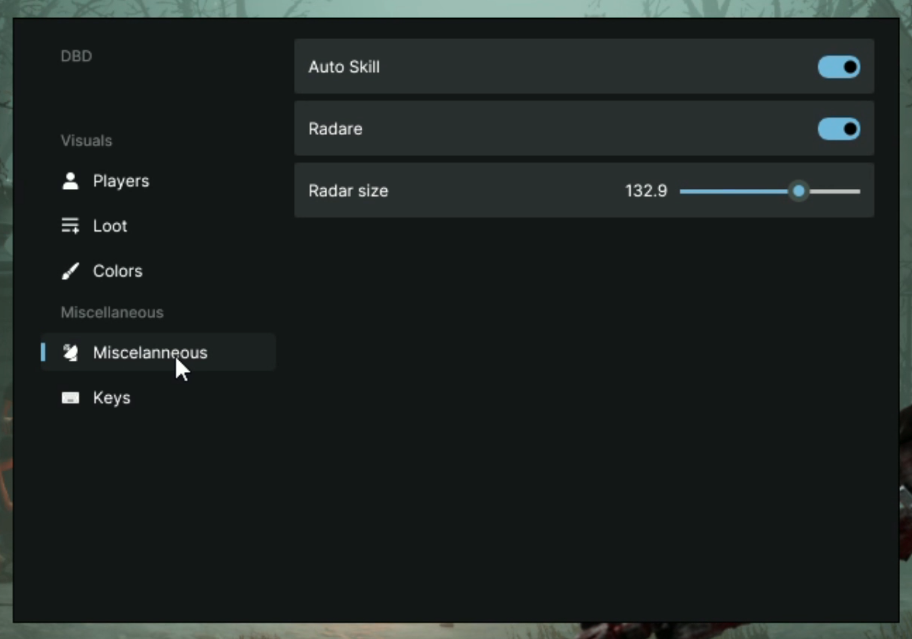Click the Miscelanneous sidebar icon
The width and height of the screenshot is (912, 639).
pos(70,352)
